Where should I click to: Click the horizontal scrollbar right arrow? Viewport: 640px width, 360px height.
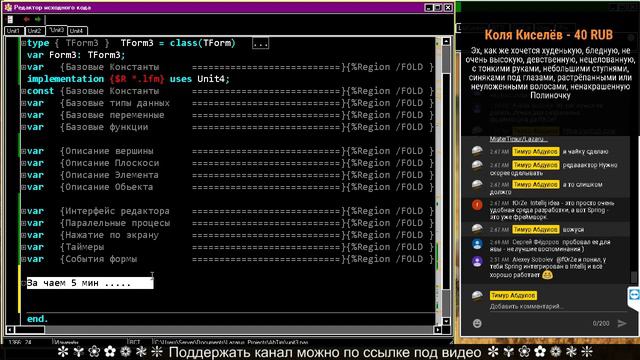pos(438,329)
